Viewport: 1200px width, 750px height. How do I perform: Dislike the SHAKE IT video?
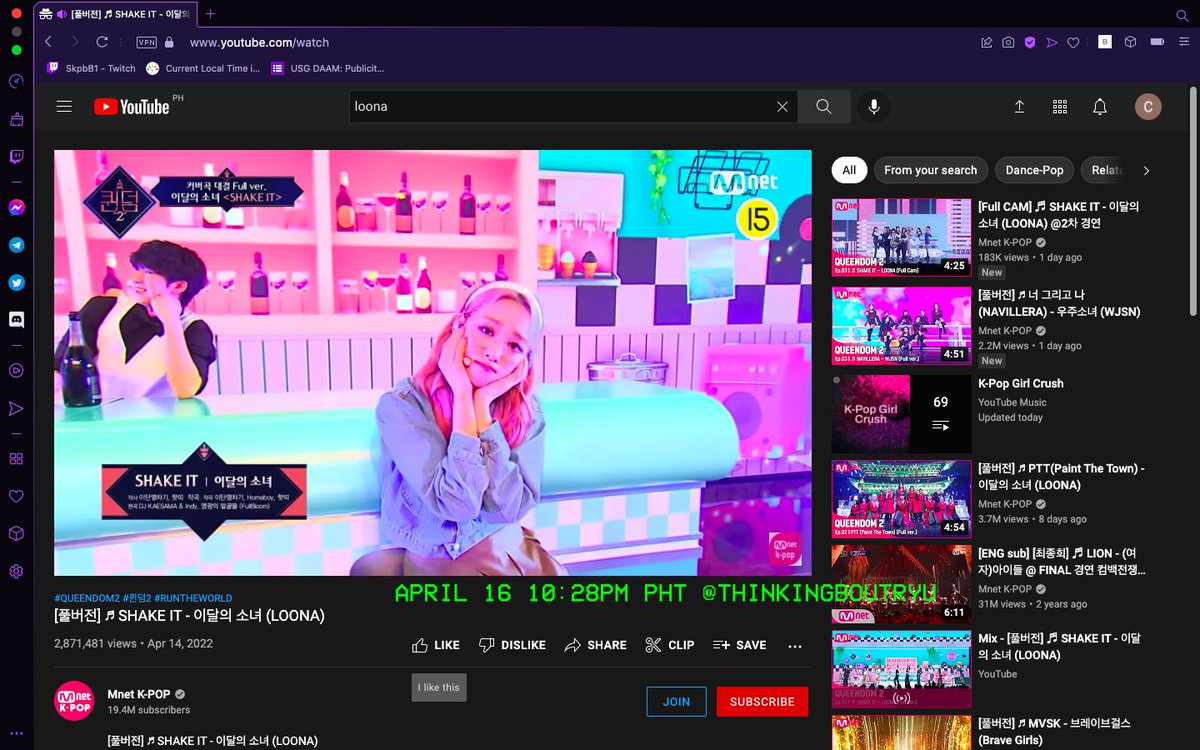[x=512, y=645]
